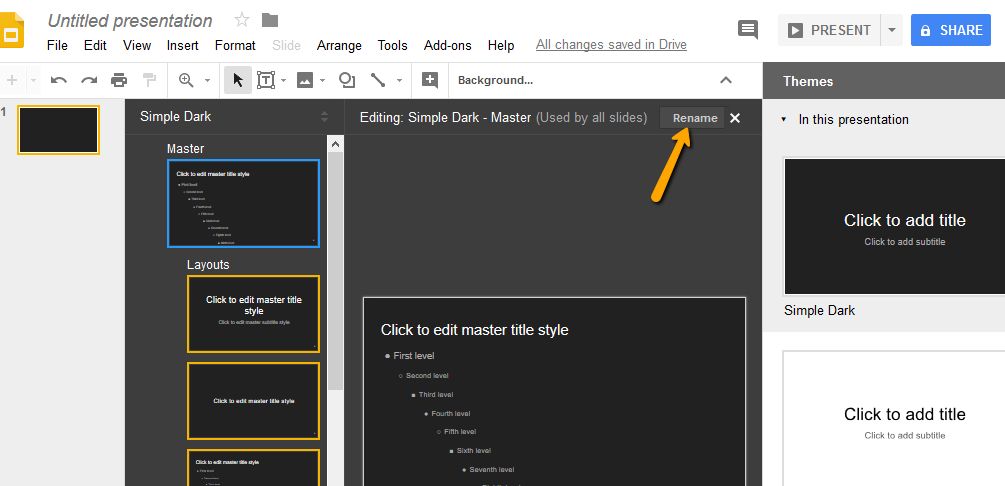Star the Untitled presentation
This screenshot has height=486, width=1005.
242,20
